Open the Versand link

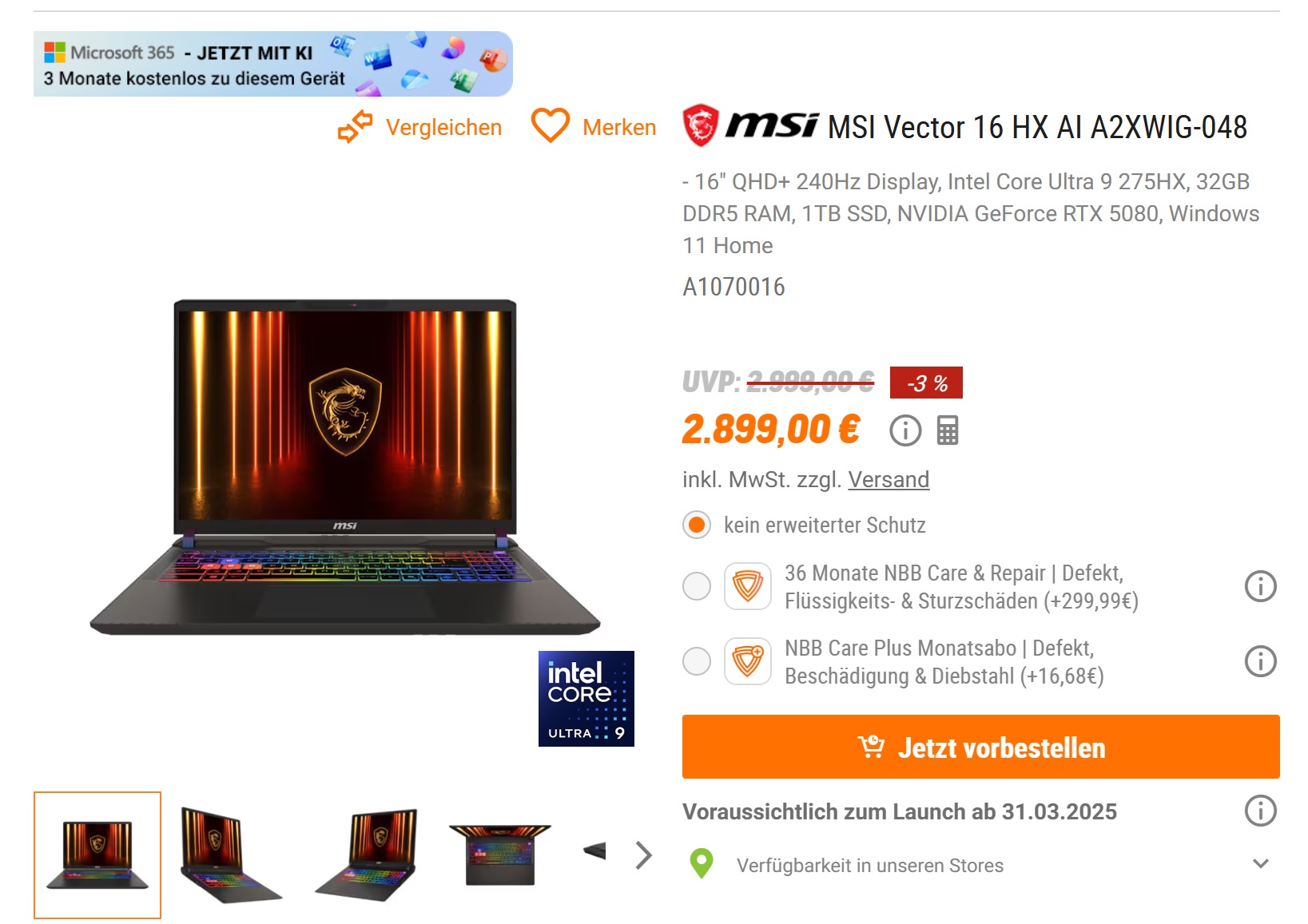889,479
